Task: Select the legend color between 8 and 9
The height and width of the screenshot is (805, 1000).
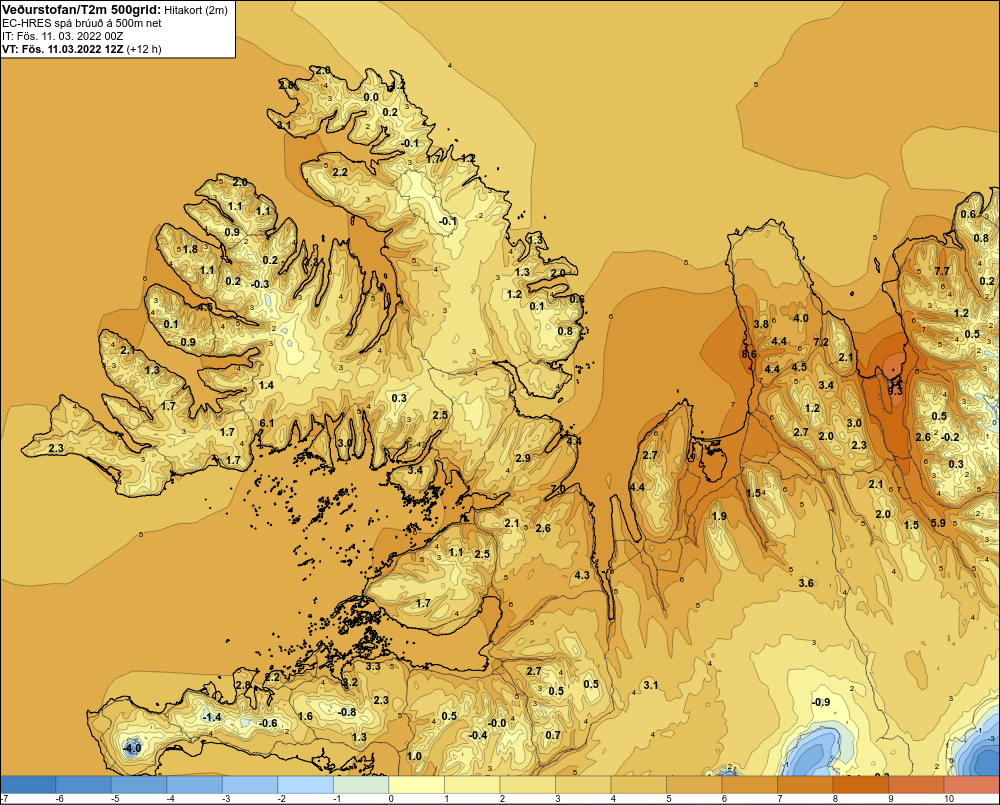Action: (860, 785)
